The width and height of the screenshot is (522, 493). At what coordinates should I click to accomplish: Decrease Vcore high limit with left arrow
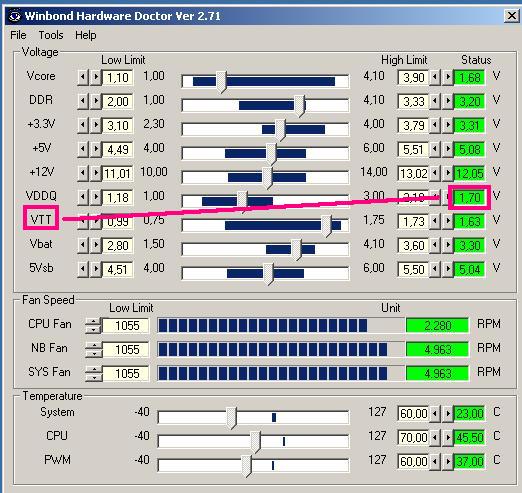[x=435, y=78]
